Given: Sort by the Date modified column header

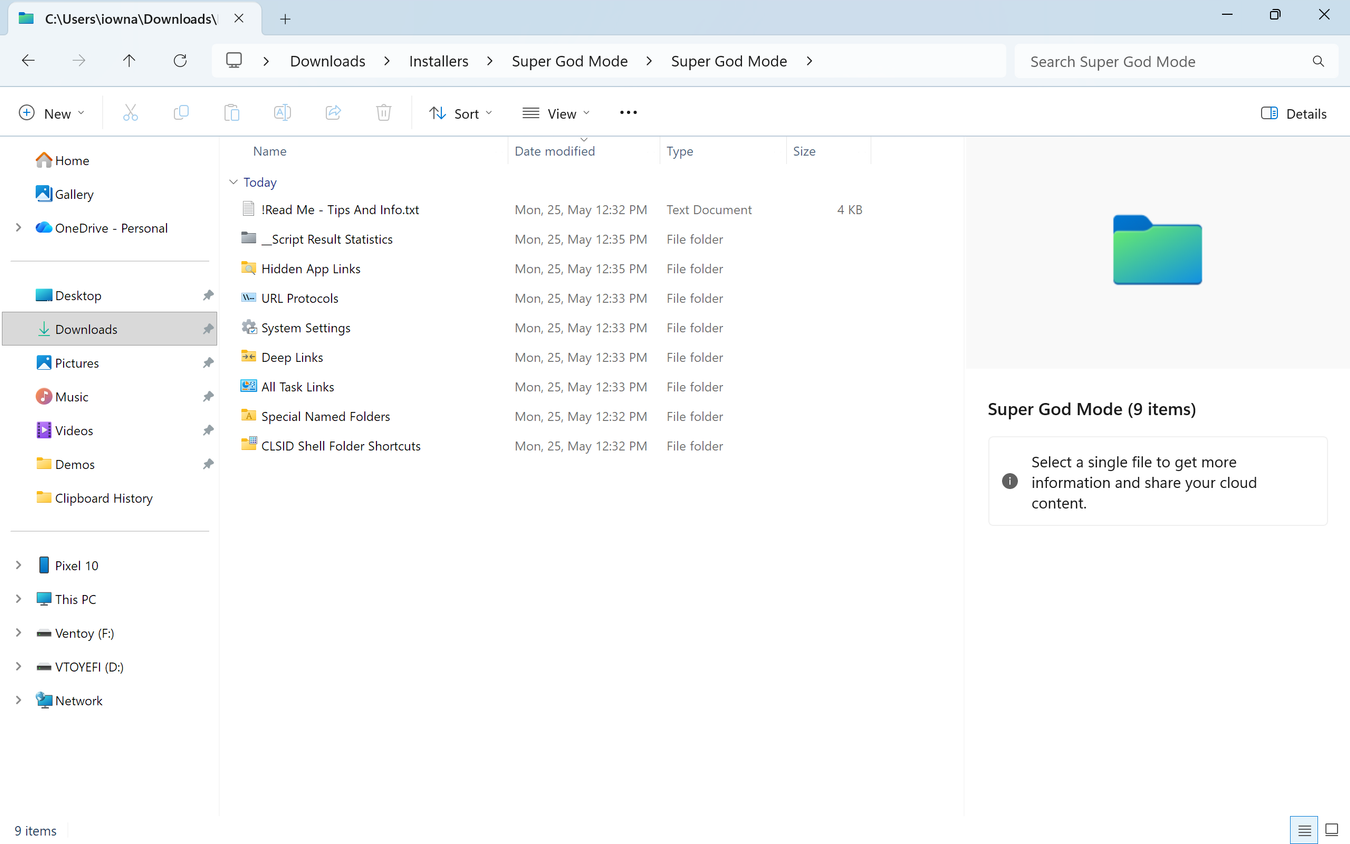Looking at the screenshot, I should tap(555, 151).
